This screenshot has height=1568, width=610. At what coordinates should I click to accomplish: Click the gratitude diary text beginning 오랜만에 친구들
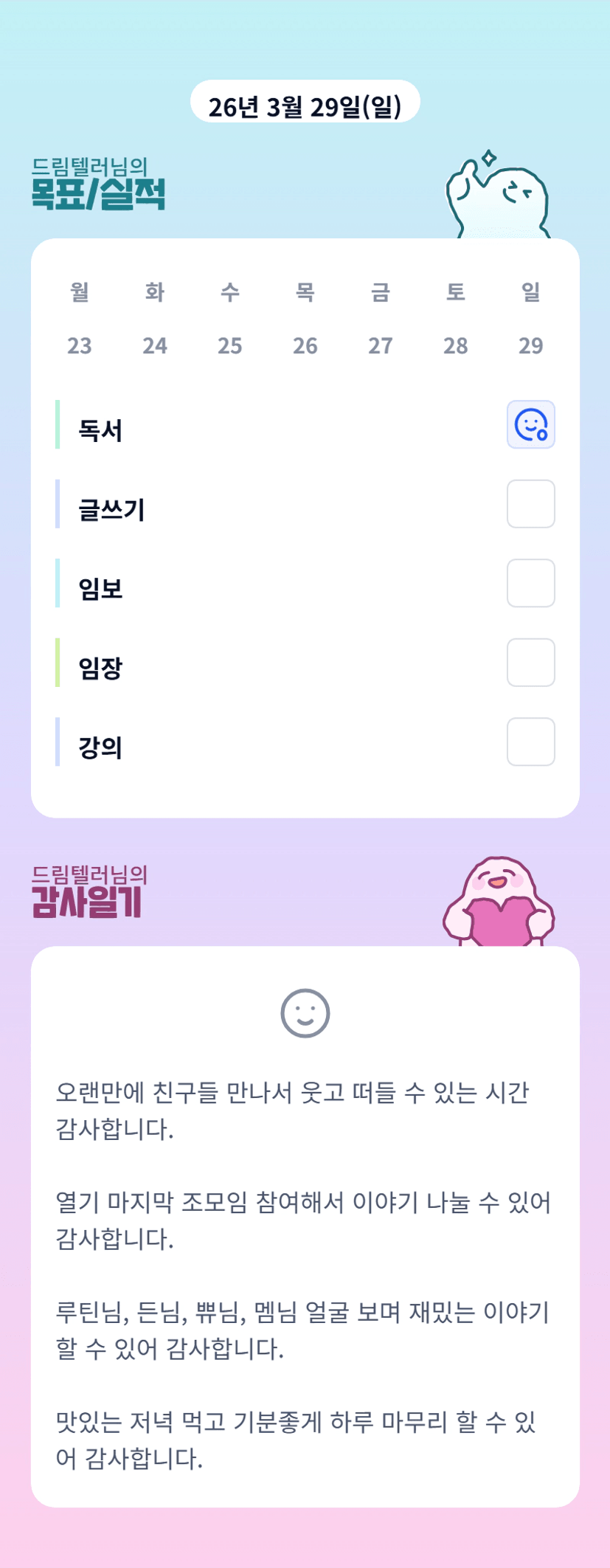pos(292,1111)
